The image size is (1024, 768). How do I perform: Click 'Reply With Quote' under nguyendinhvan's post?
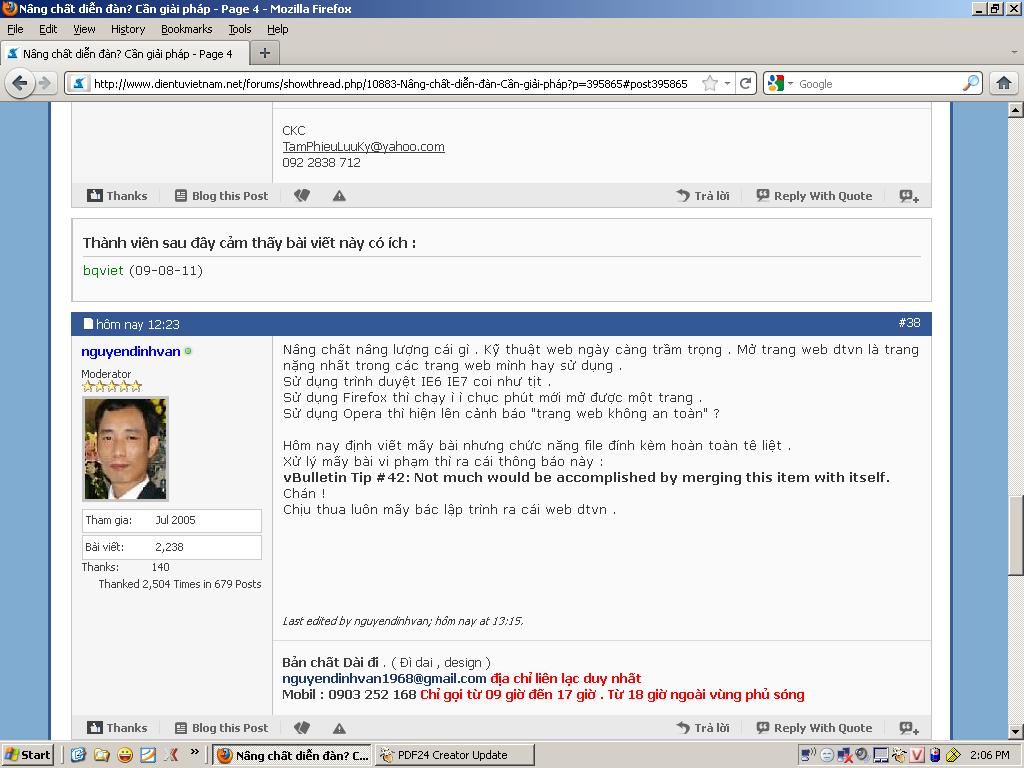coord(814,728)
